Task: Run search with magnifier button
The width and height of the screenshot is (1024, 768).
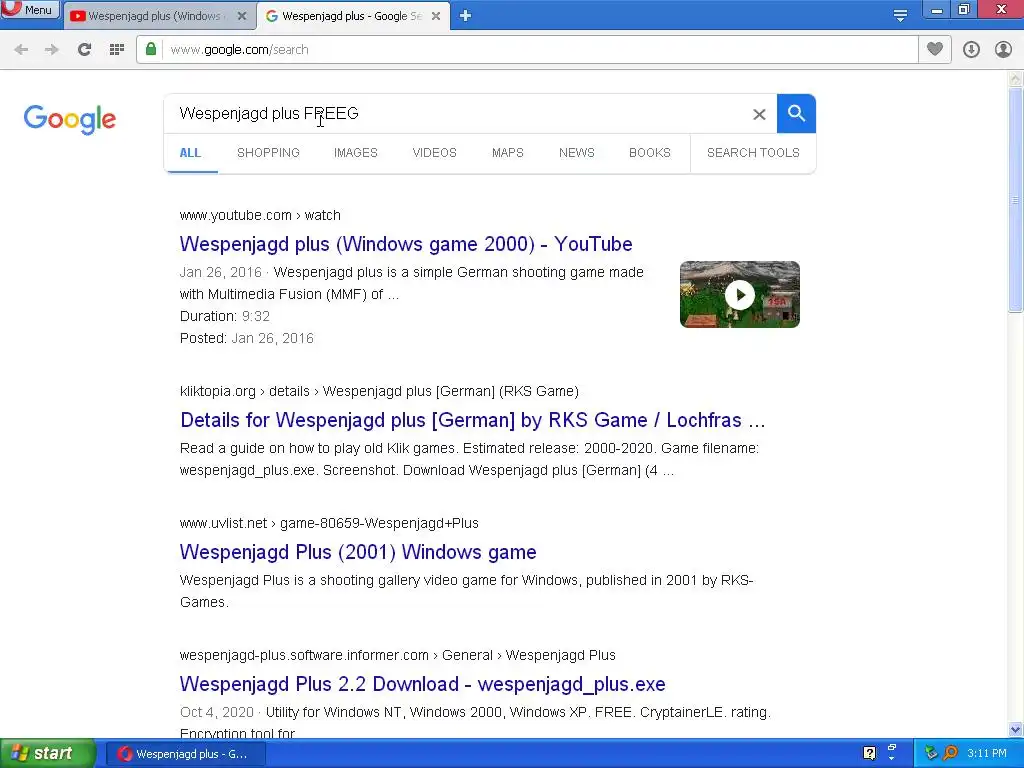Action: [x=796, y=114]
